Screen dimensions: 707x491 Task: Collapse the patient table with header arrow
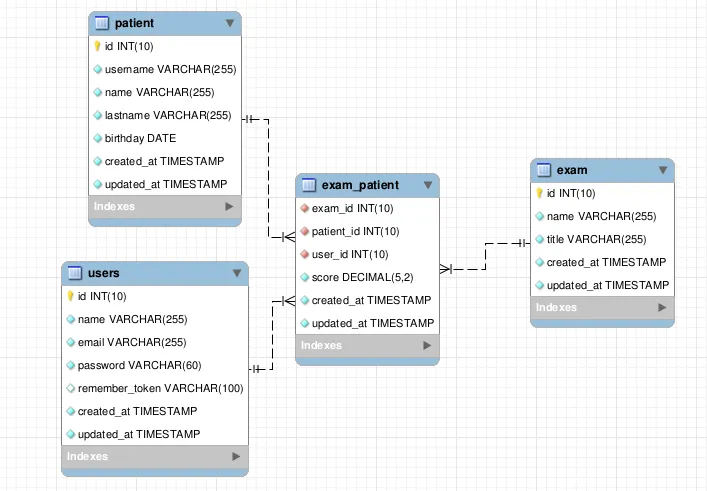point(230,23)
